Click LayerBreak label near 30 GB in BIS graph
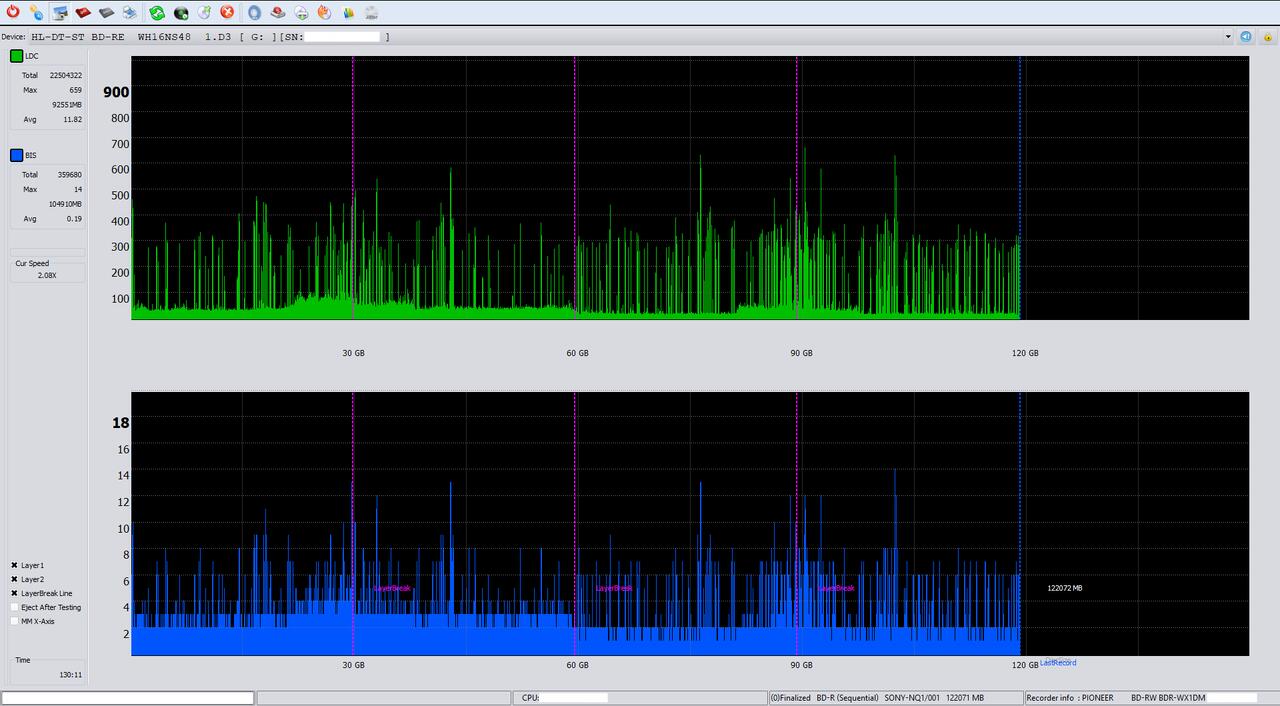The image size is (1280, 706). [x=392, y=588]
